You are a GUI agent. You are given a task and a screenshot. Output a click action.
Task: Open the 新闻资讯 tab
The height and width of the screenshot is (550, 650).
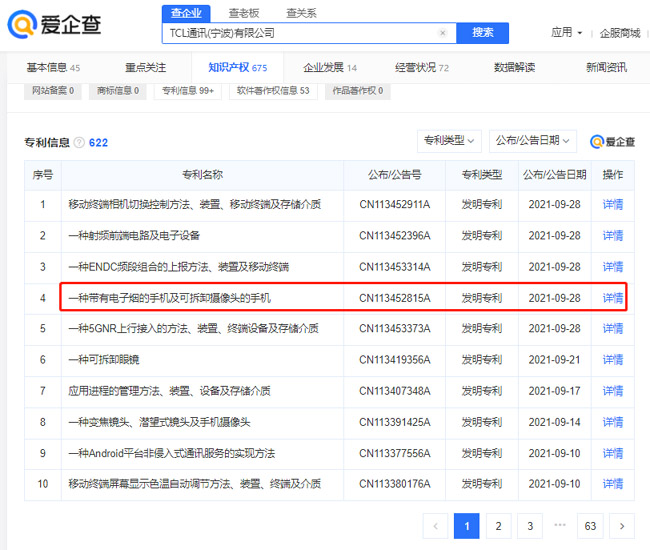606,67
